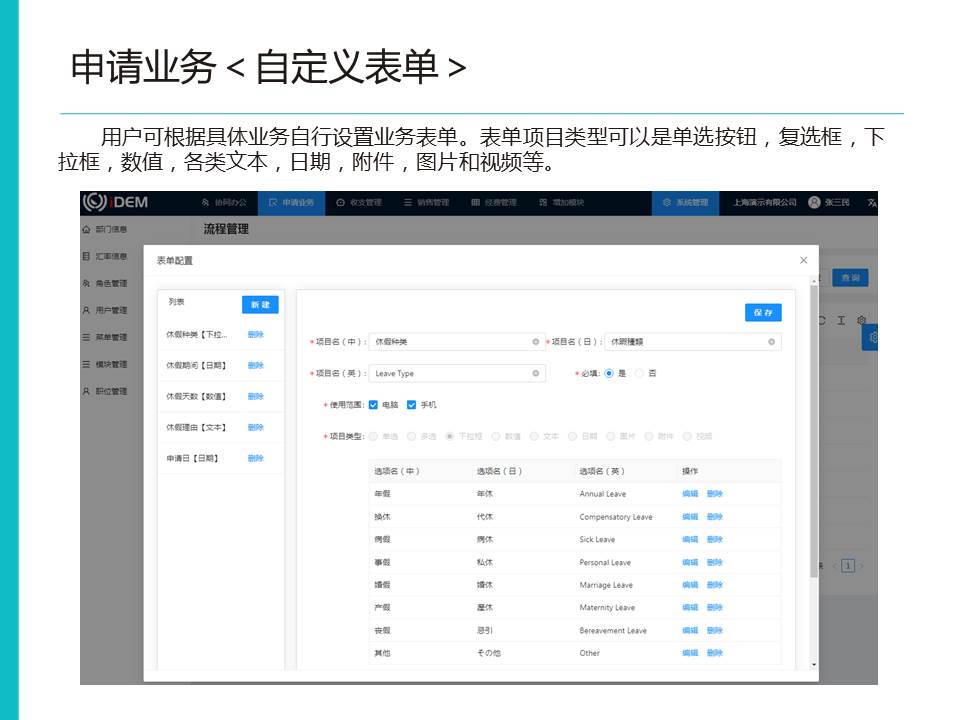
Task: Close the 表单配置 dialog with X
Action: pyautogui.click(x=803, y=260)
